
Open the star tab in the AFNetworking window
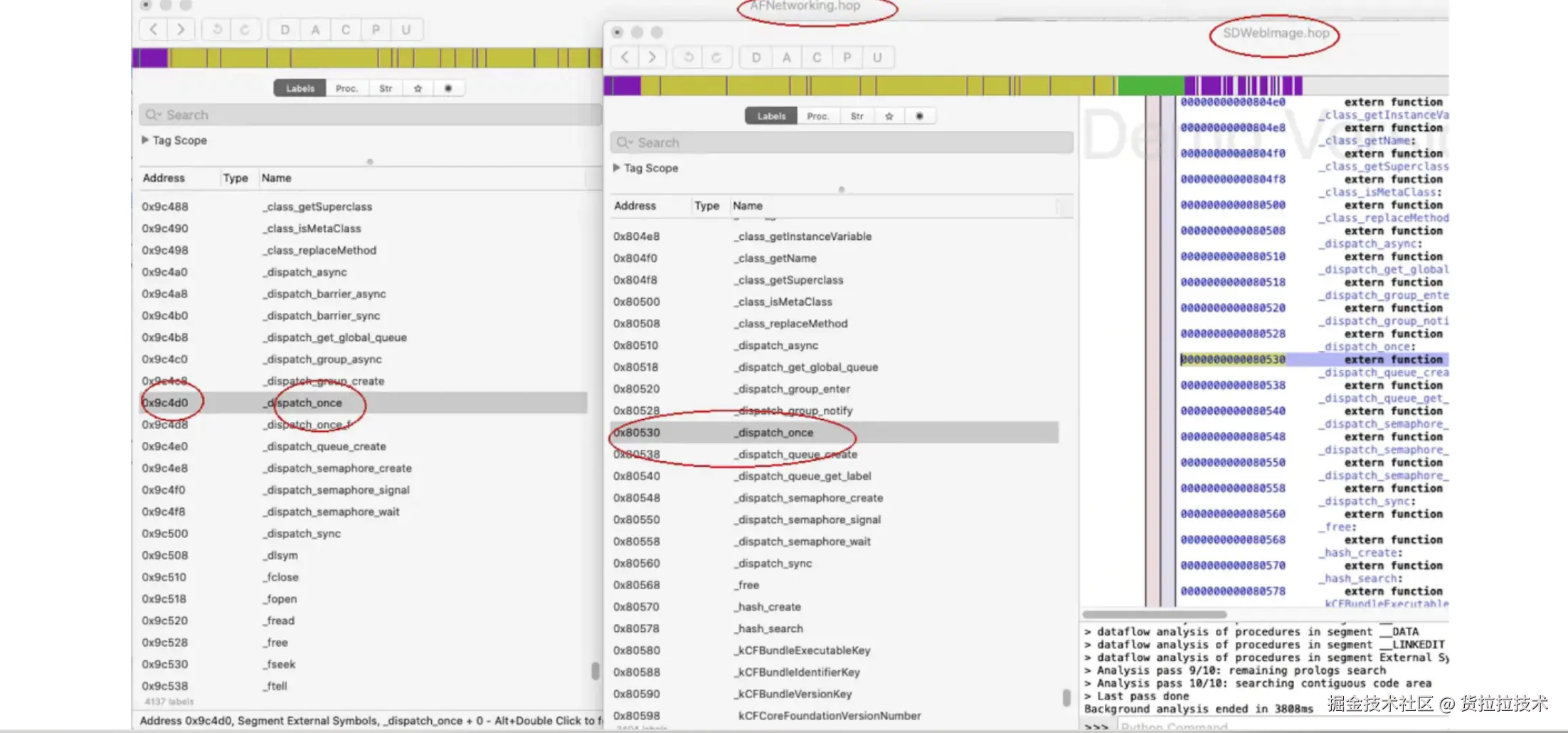click(x=418, y=88)
